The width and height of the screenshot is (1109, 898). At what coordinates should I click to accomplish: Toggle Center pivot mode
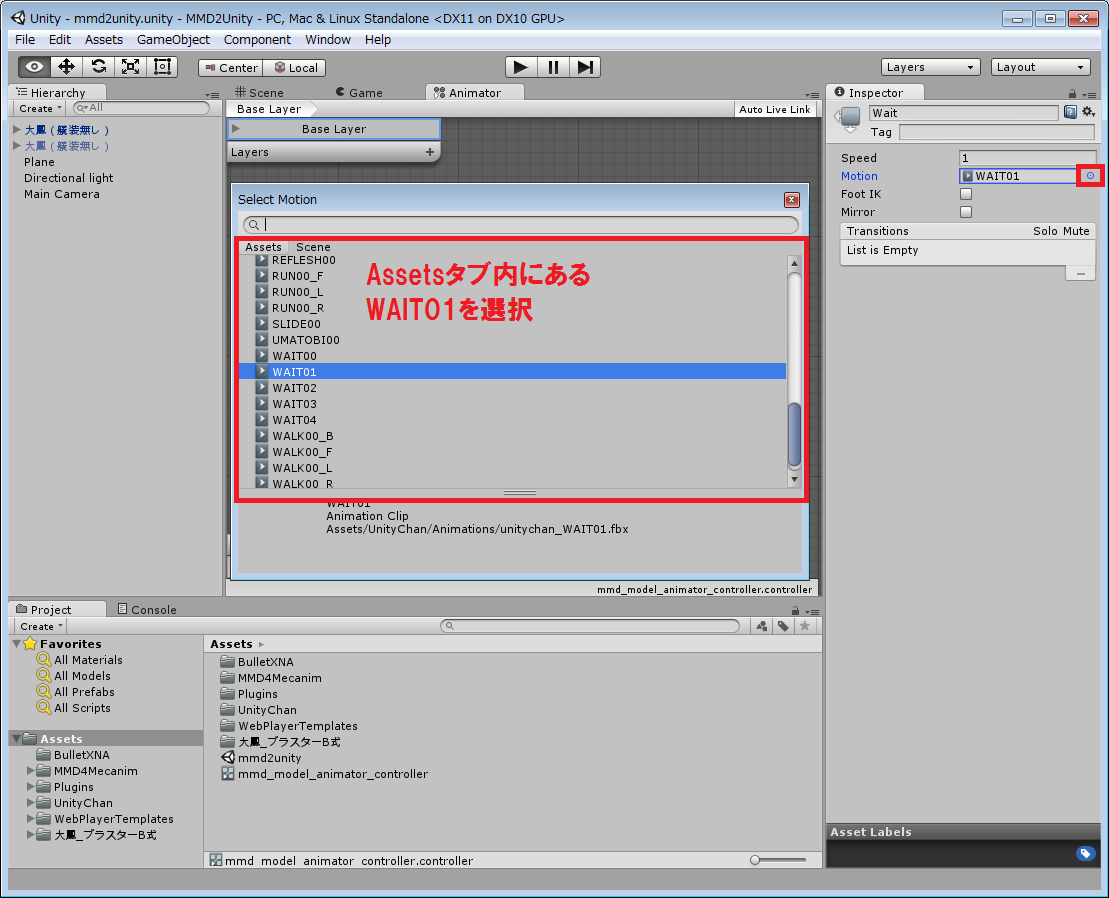pos(231,68)
